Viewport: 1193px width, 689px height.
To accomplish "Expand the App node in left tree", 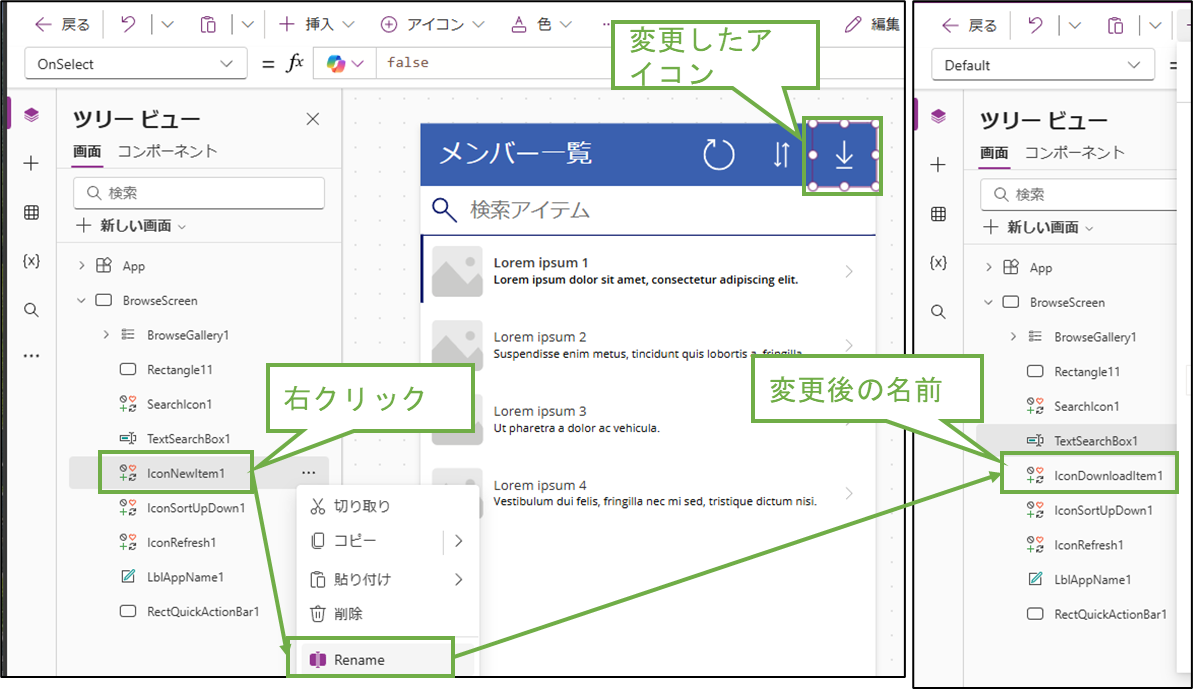I will [81, 265].
